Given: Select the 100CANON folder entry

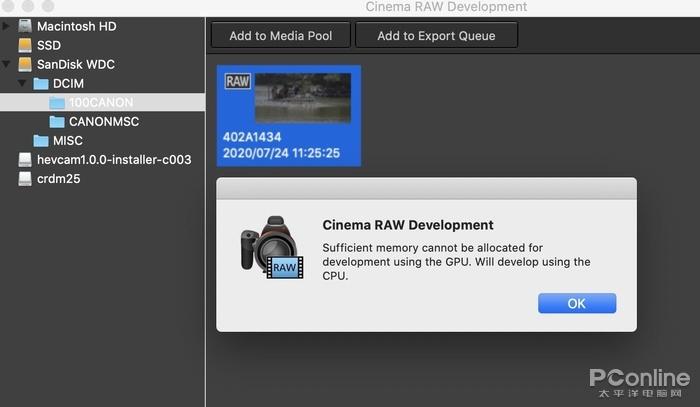Looking at the screenshot, I should tap(103, 102).
